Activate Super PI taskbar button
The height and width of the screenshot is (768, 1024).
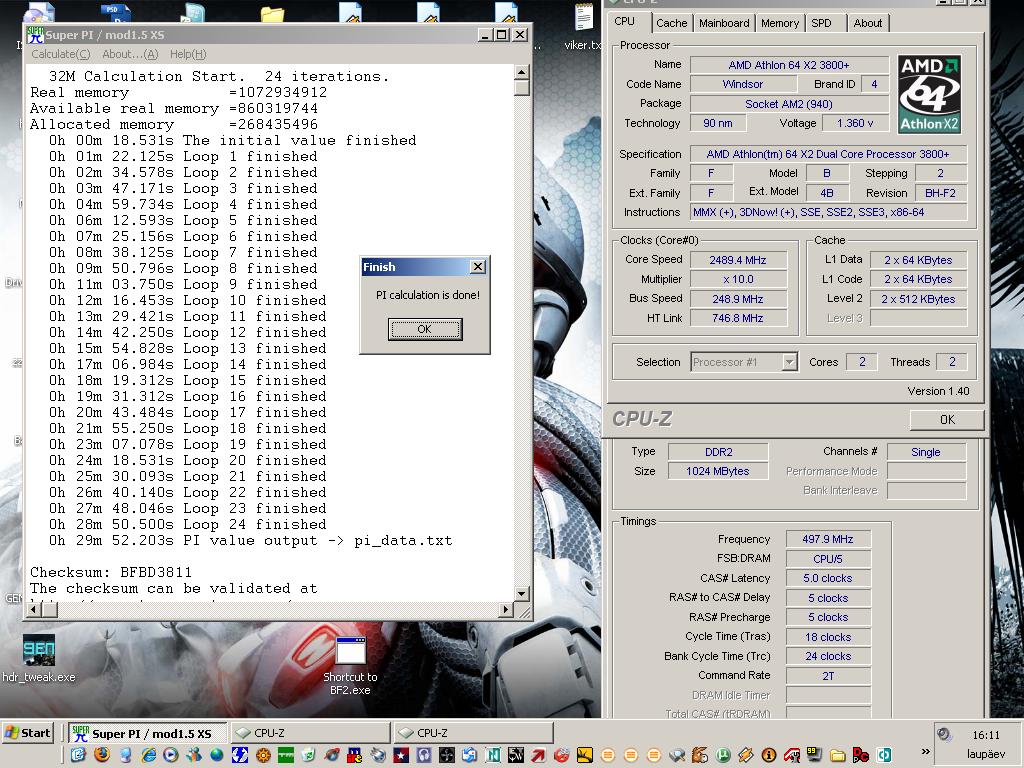click(x=148, y=733)
